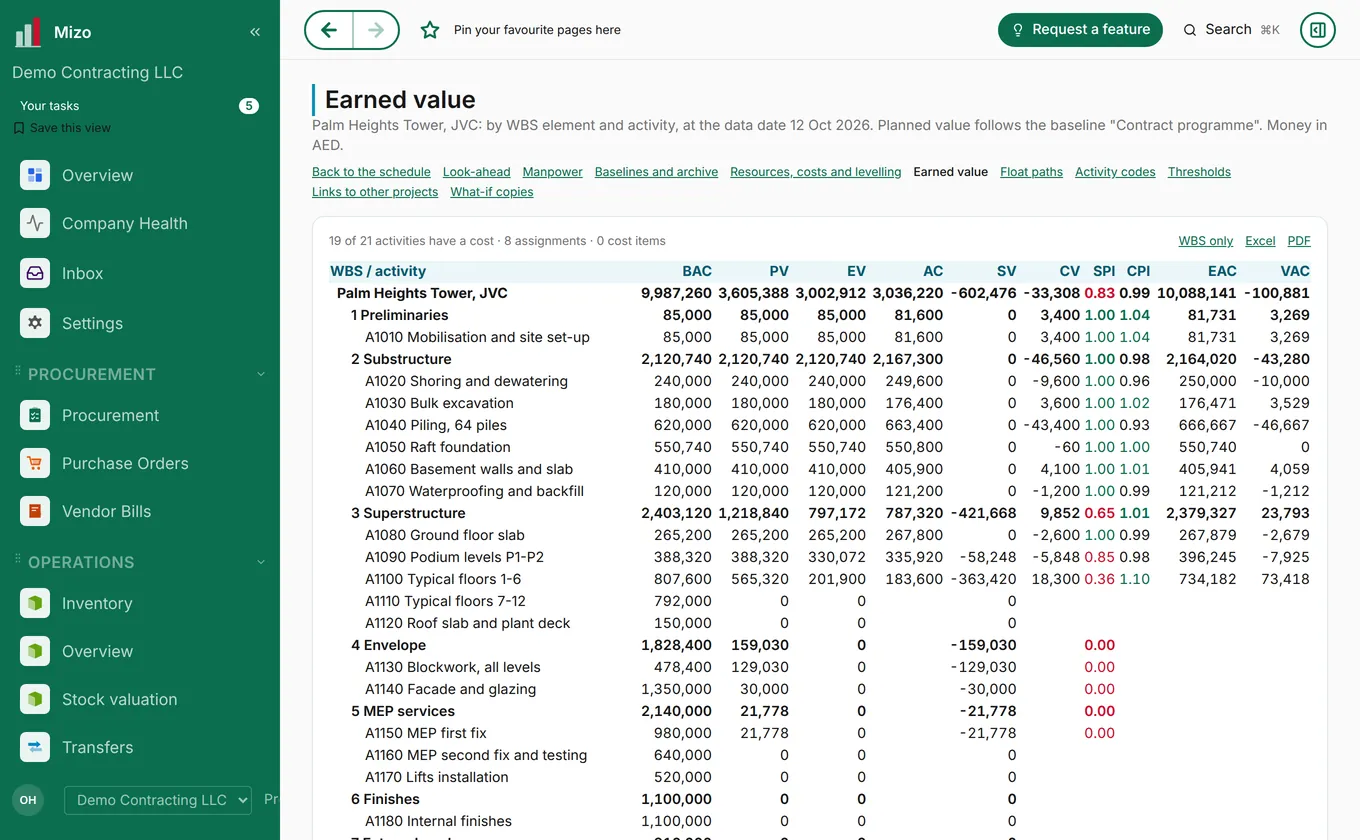Screen dimensions: 1360x840
Task: Open Baselines and archive tab
Action: point(656,172)
